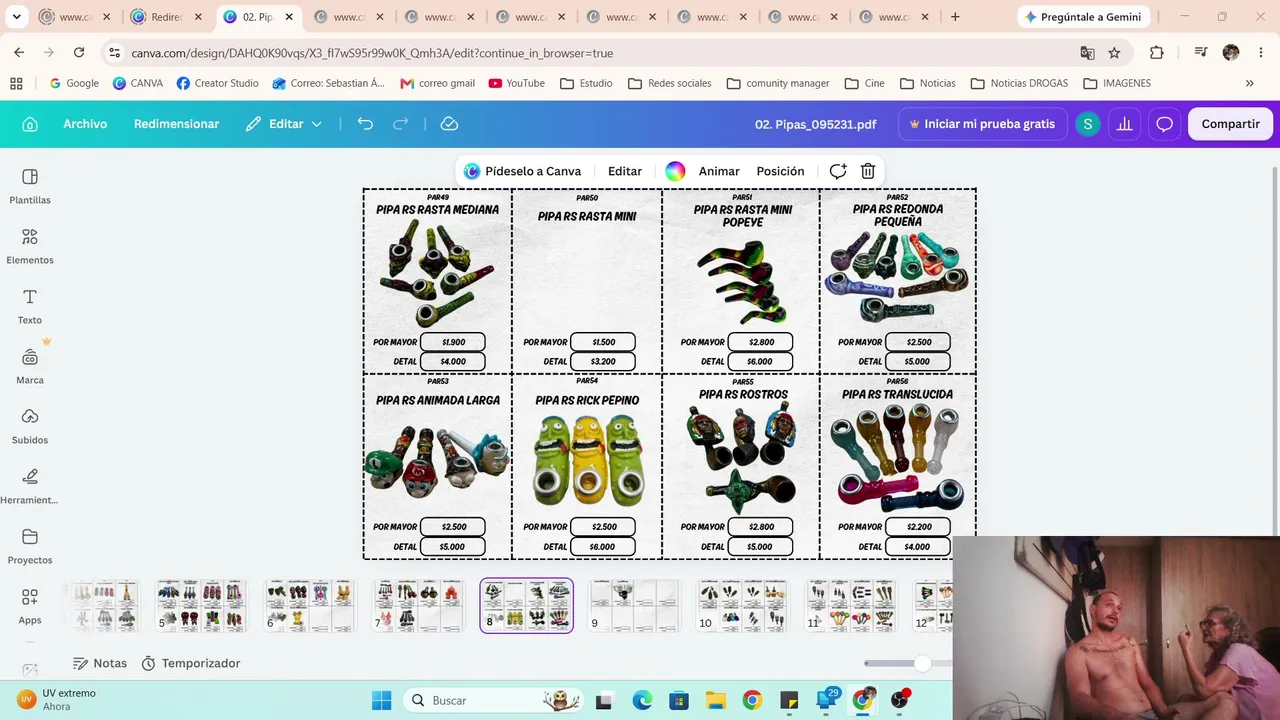Open the Apps panel in sidebar

[x=30, y=606]
